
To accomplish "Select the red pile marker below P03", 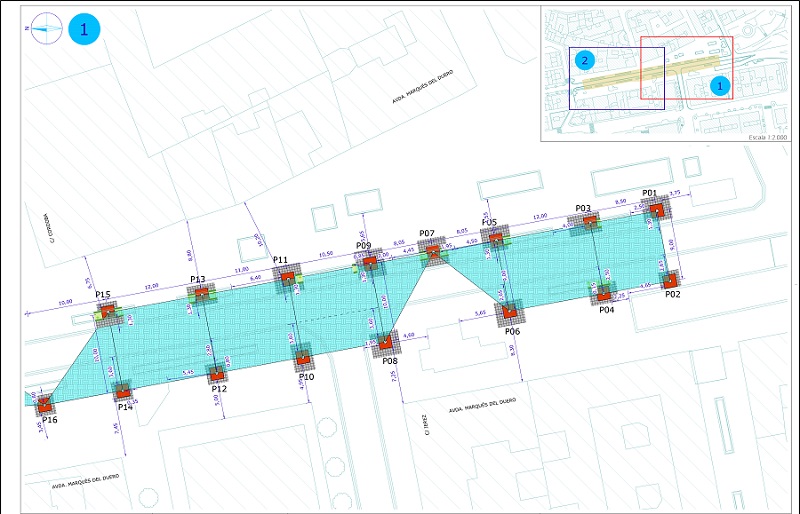I will click(x=590, y=222).
